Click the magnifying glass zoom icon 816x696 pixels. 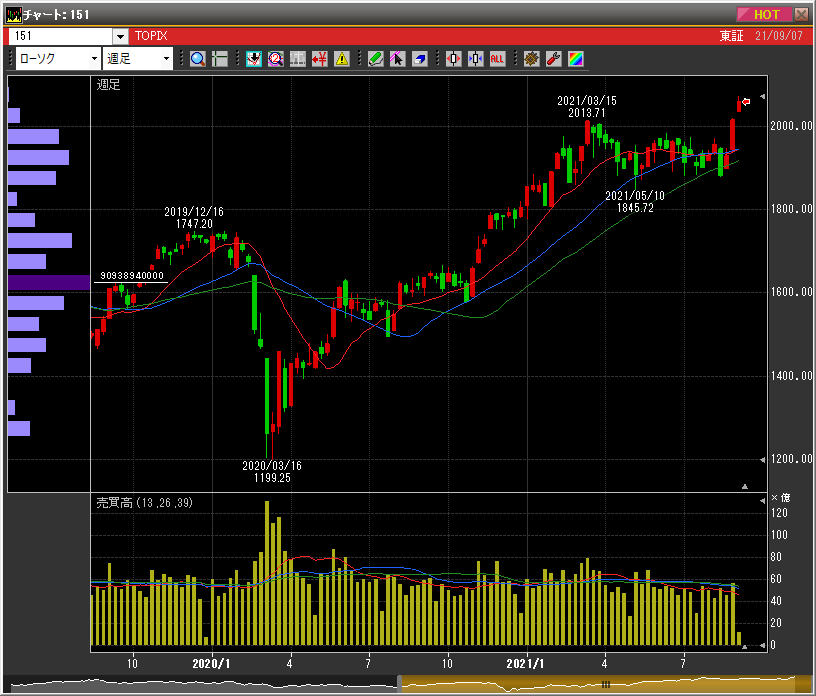point(197,59)
